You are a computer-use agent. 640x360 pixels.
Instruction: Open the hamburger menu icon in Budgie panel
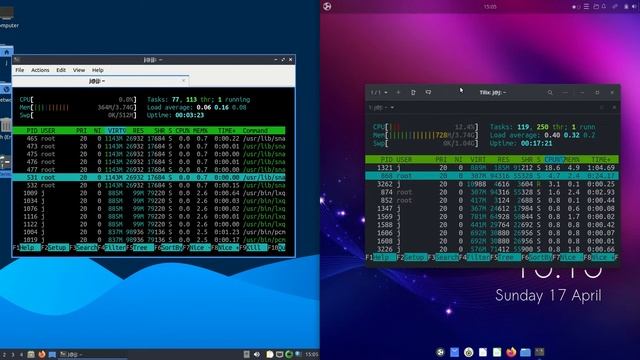coord(586,7)
